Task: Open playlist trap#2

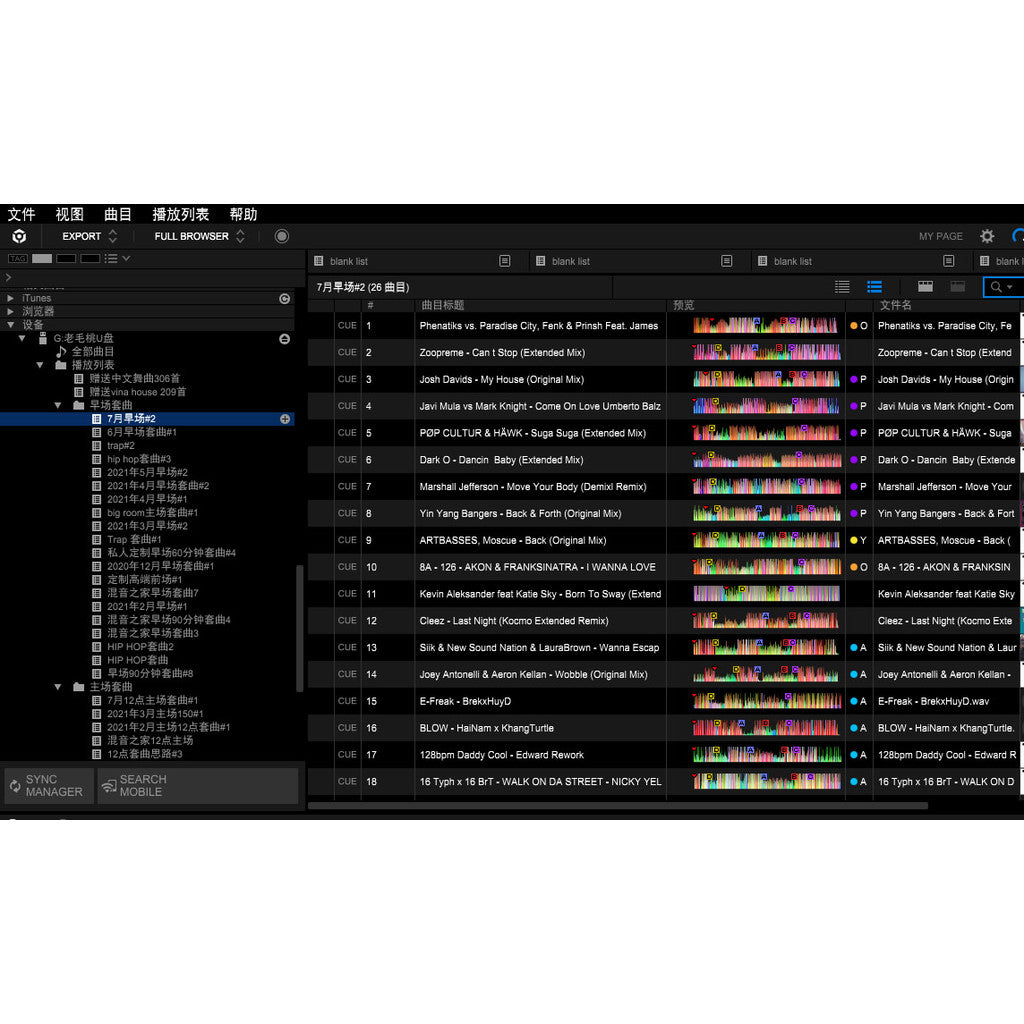Action: [x=120, y=445]
